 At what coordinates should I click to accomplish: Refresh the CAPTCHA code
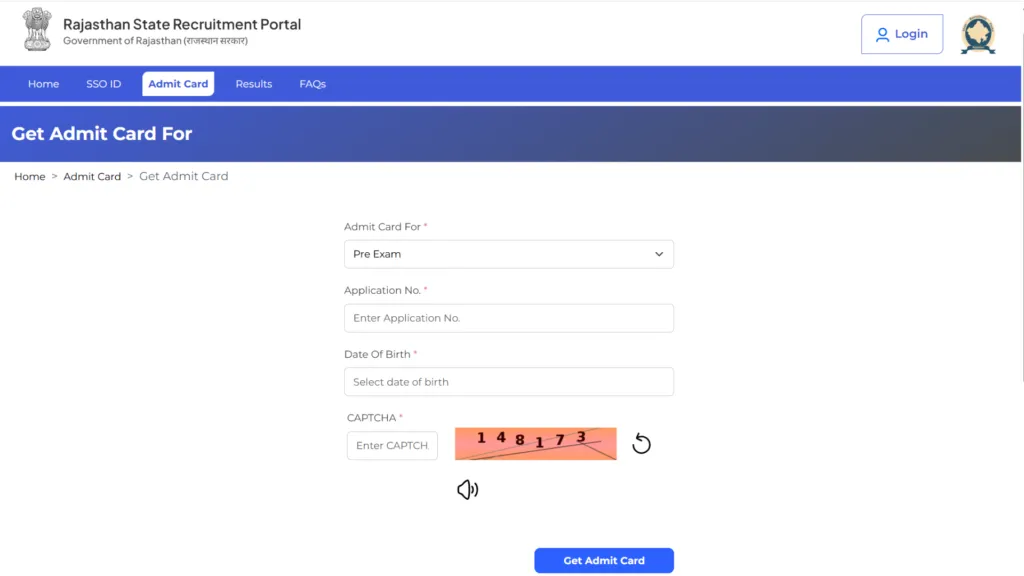click(x=641, y=443)
